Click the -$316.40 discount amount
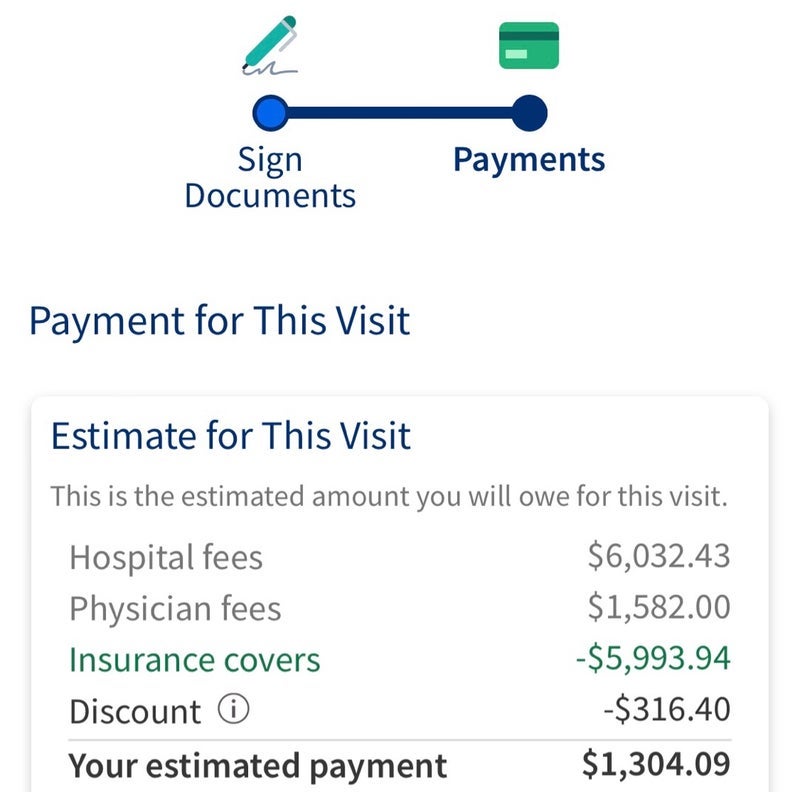 (666, 712)
